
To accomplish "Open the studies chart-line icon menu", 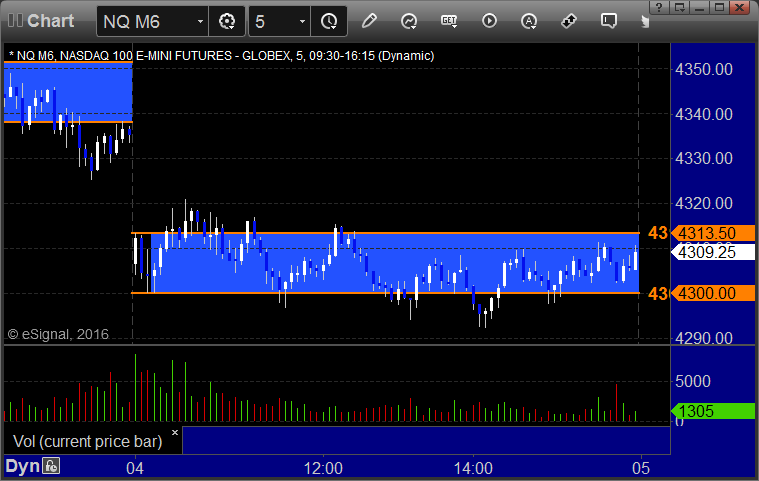I will (x=409, y=21).
